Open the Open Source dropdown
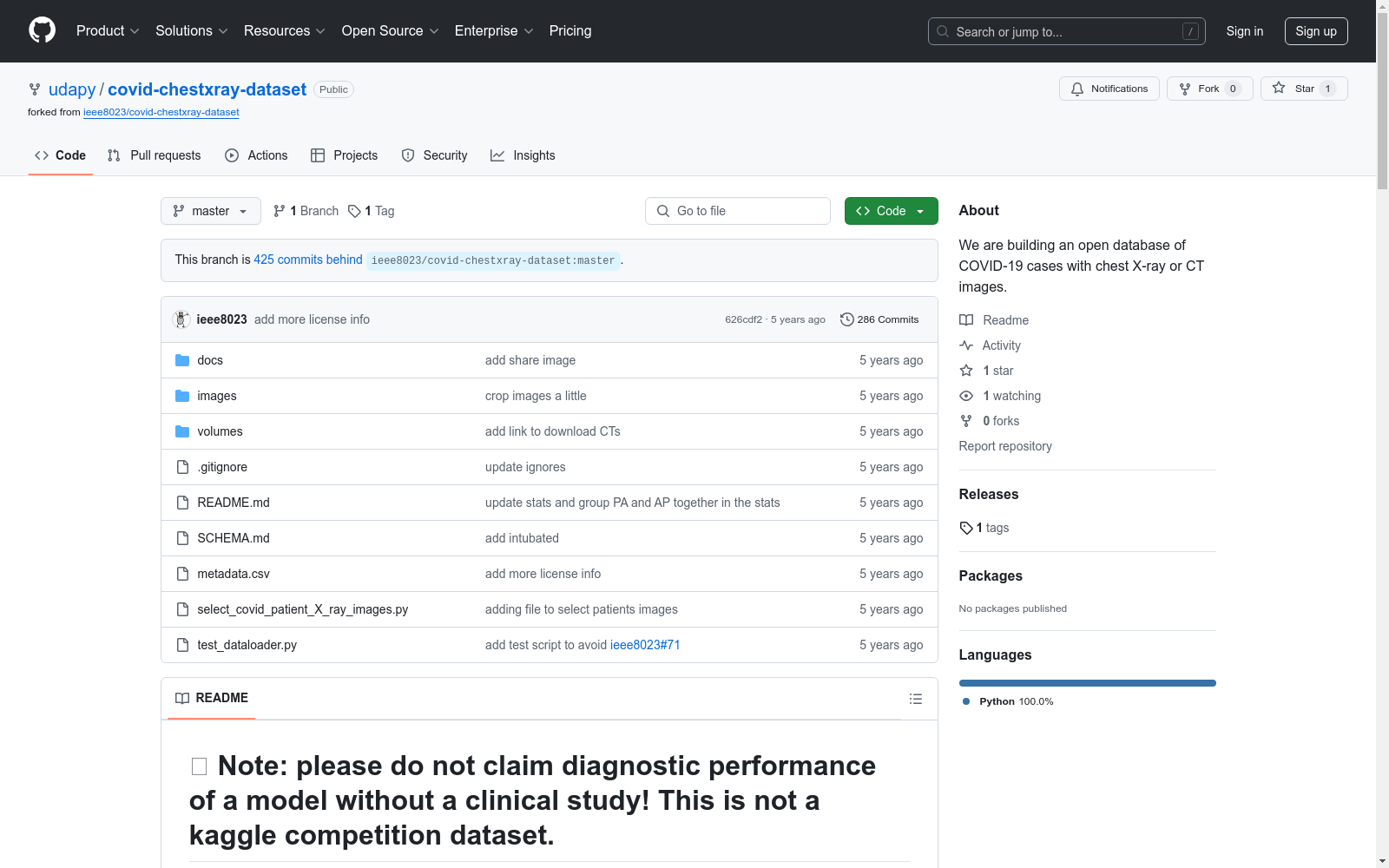 pos(391,31)
